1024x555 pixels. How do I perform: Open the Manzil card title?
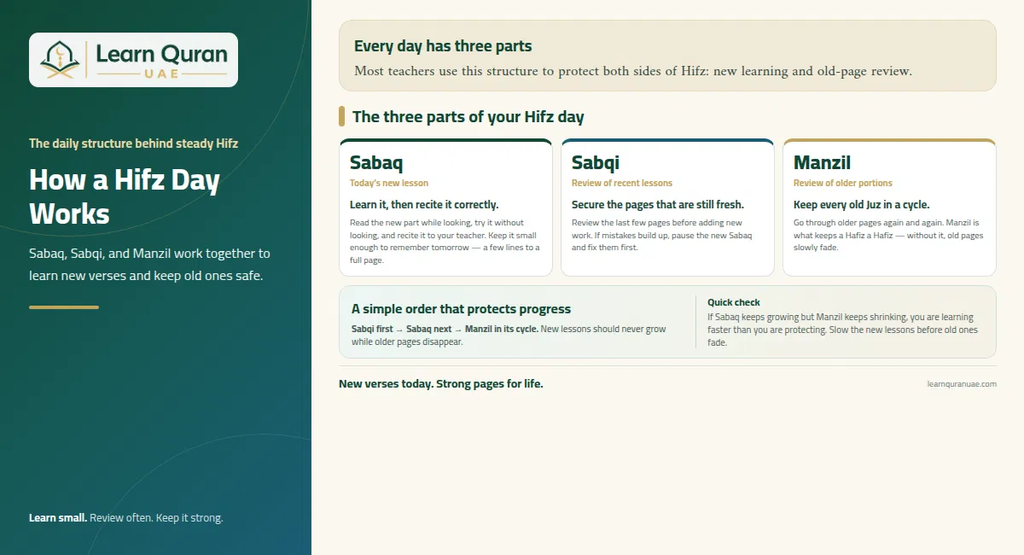point(822,163)
